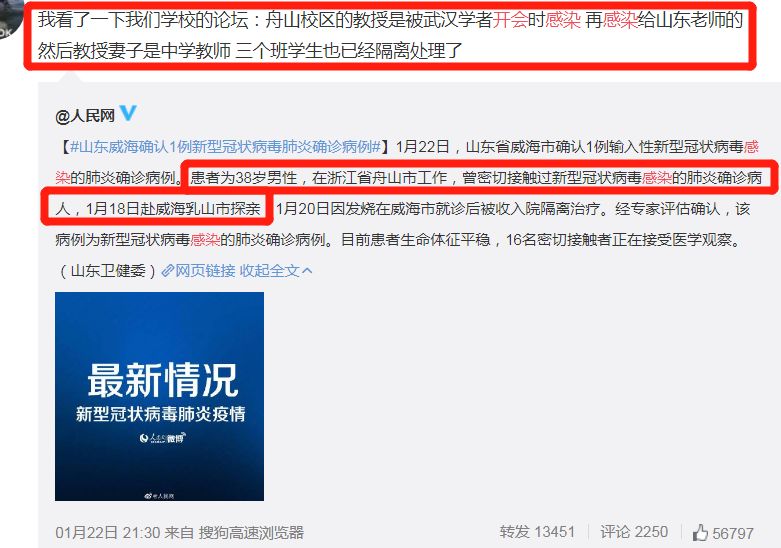Click the 56797 like count
Viewport: 781px width, 548px height.
pos(733,534)
